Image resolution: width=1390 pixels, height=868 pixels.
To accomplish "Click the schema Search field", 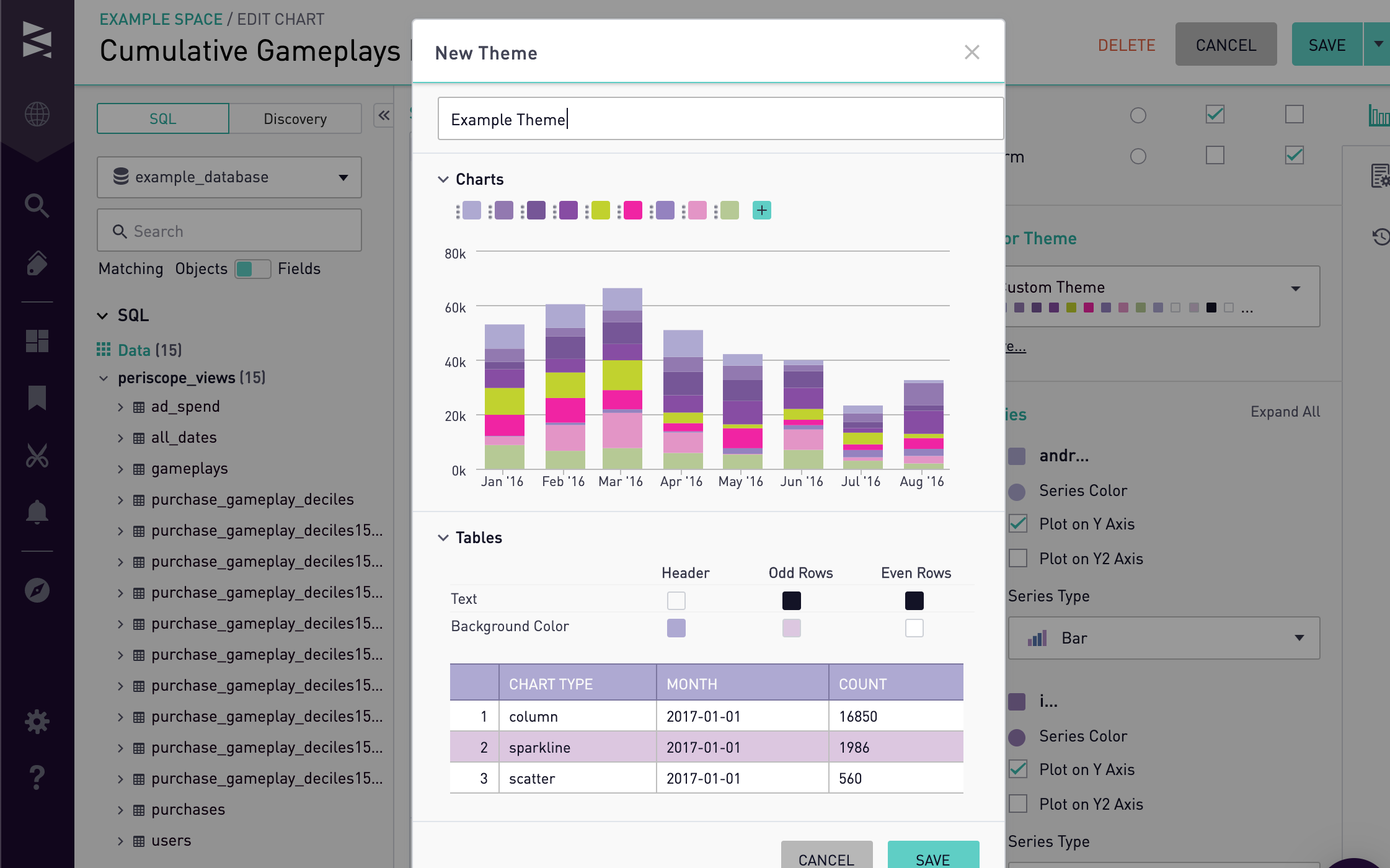I will point(229,231).
